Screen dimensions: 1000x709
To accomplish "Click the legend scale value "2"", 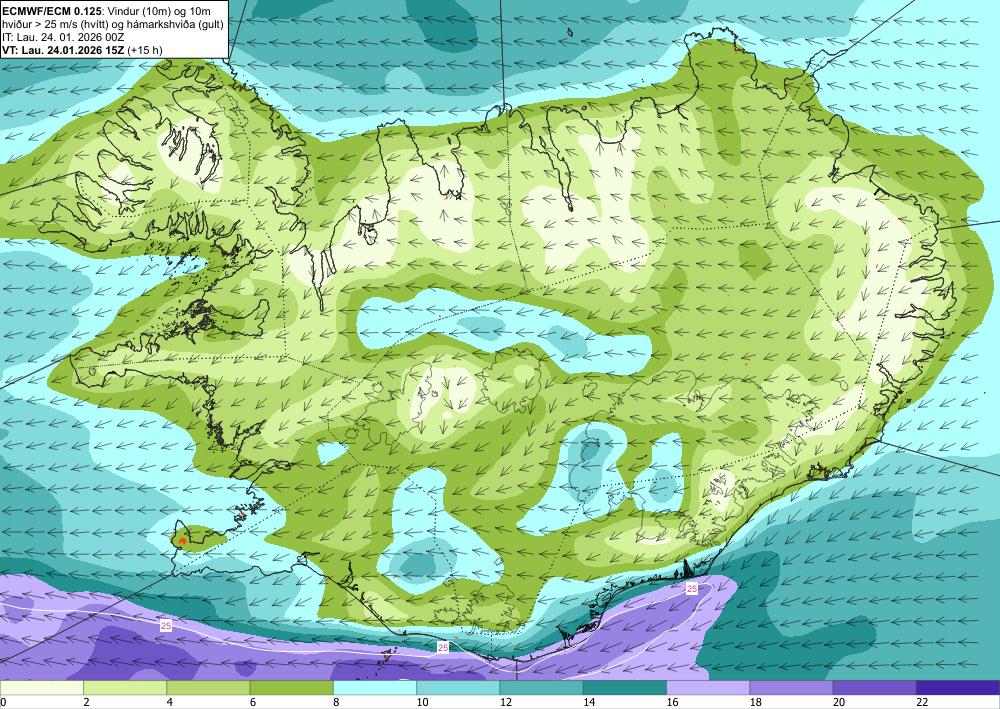I will (86, 703).
